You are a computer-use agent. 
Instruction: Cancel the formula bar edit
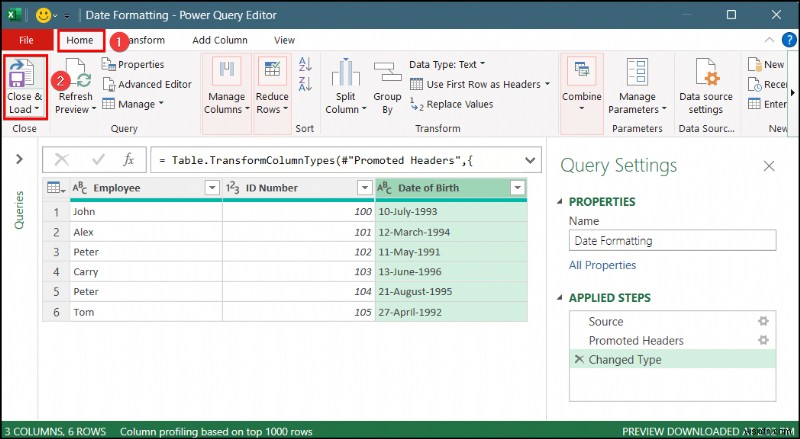point(62,160)
